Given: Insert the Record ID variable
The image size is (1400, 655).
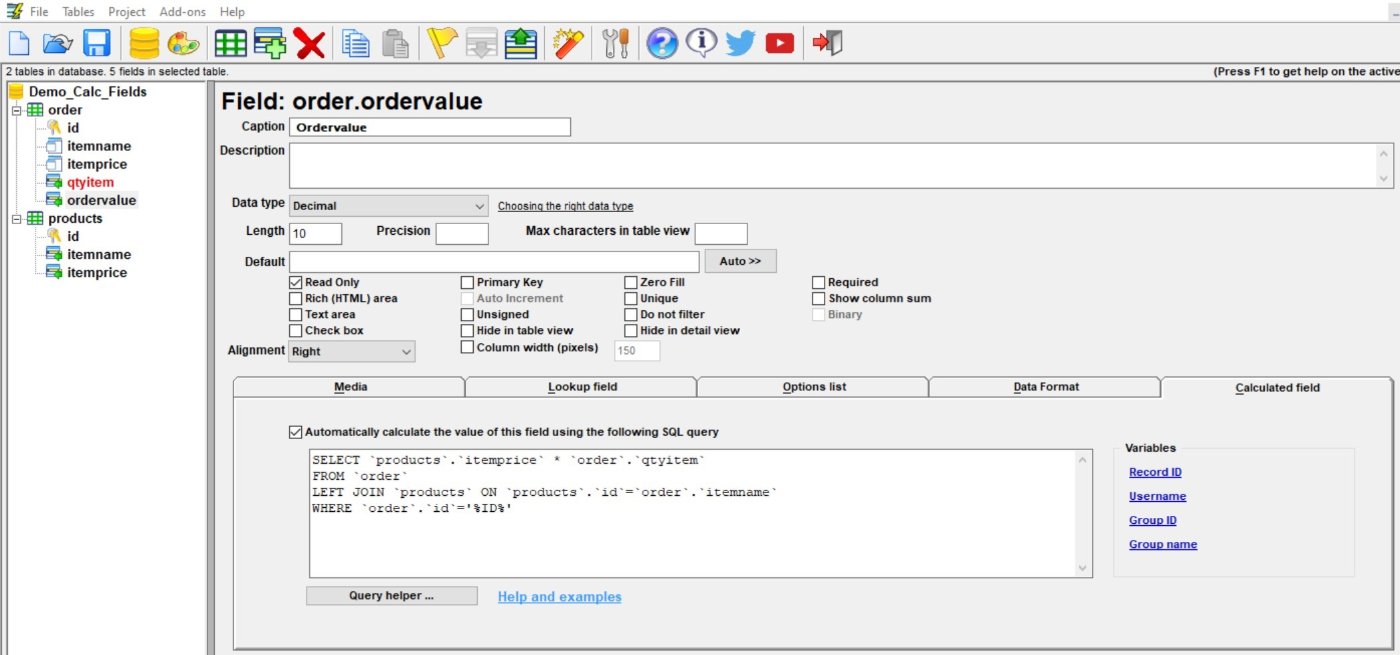Looking at the screenshot, I should (x=1155, y=473).
